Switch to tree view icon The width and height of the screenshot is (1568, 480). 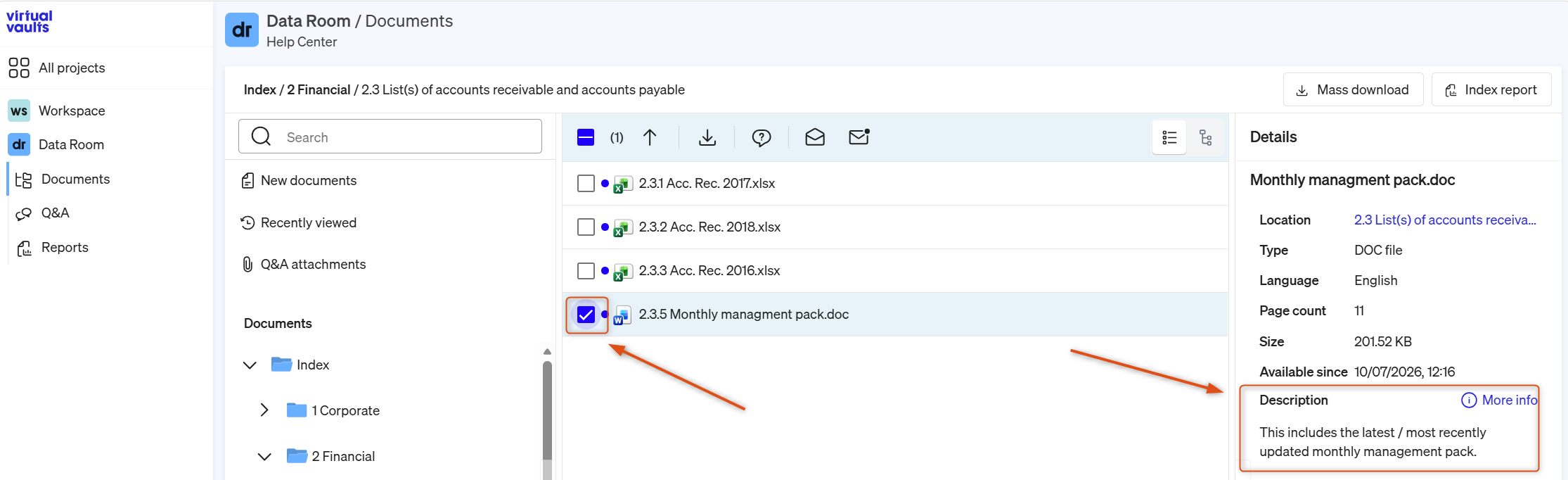pyautogui.click(x=1206, y=137)
